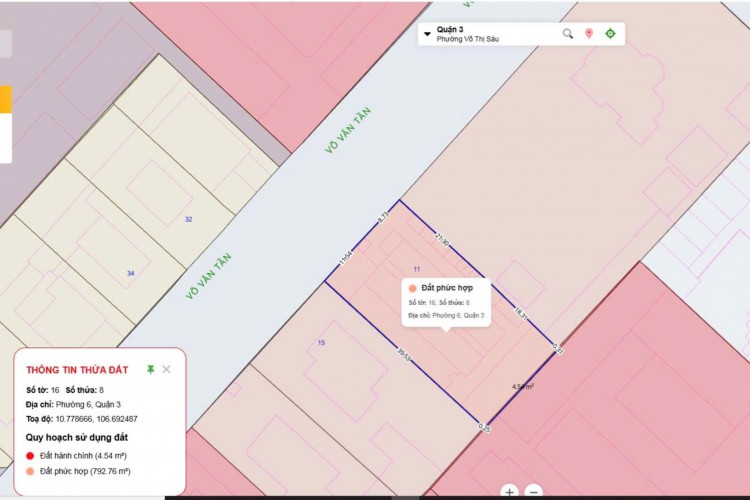Screen dimensions: 750x500
Task: Click parcel label 11 on the map
Action: 416,269
